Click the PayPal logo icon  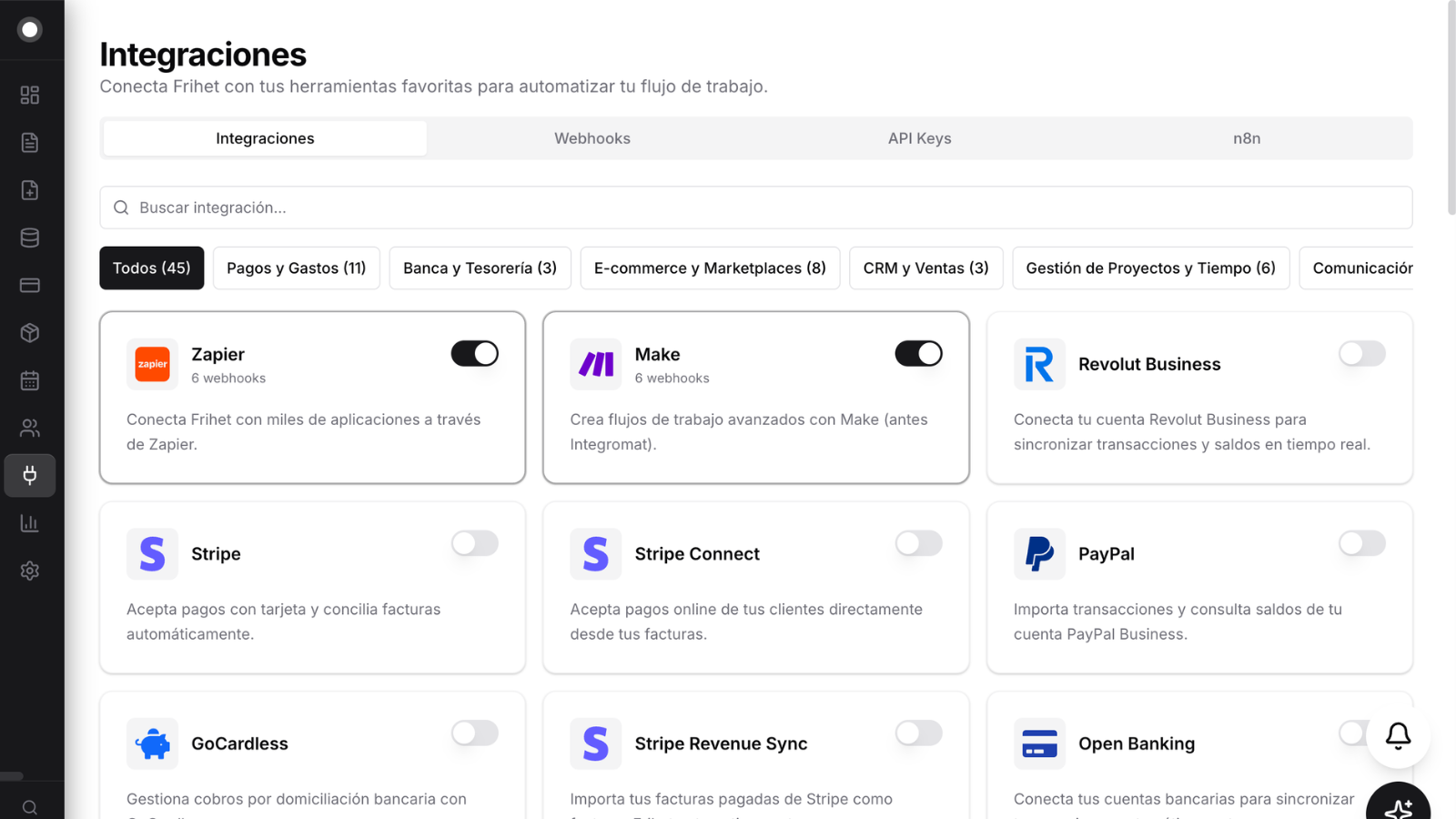pyautogui.click(x=1039, y=554)
